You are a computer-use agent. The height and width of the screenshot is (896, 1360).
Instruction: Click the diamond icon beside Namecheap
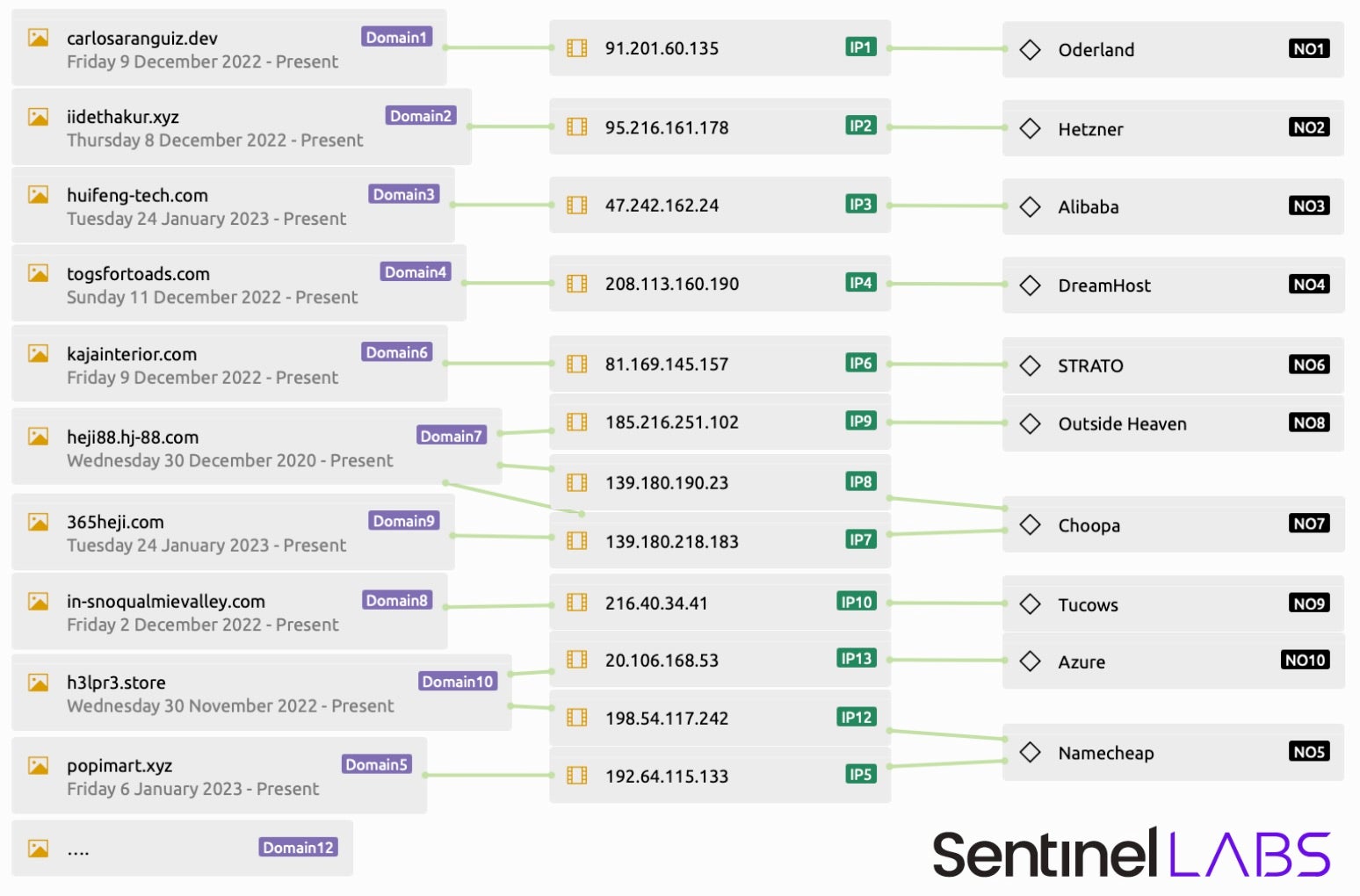1030,753
